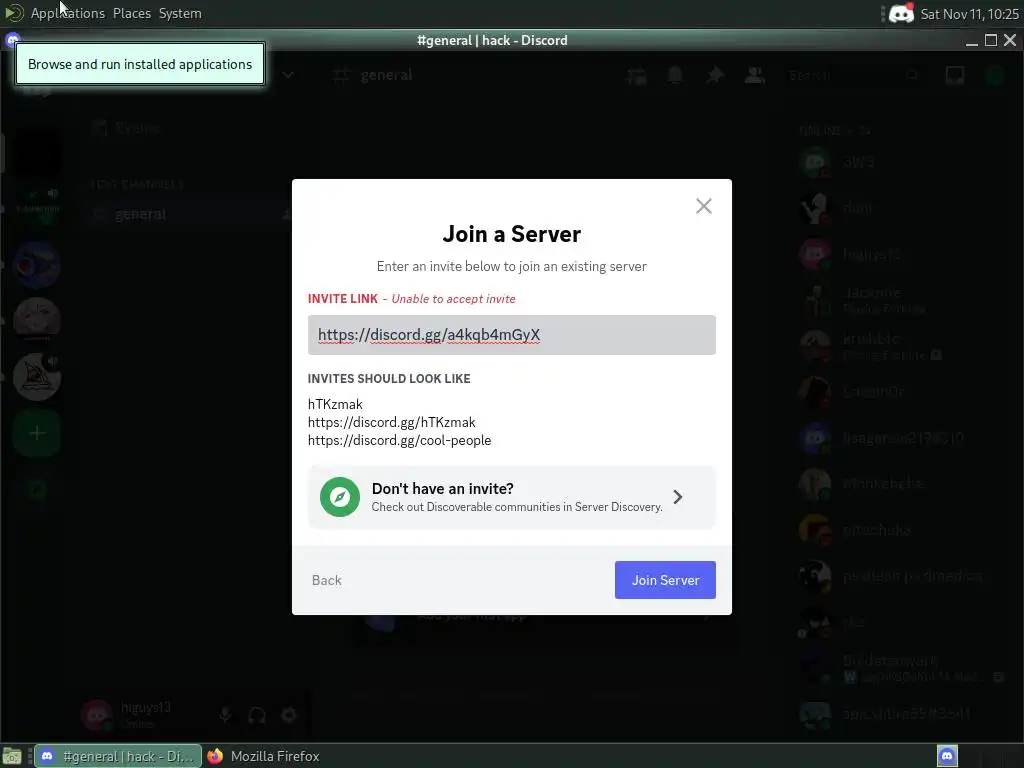Click example invite https://discord.gg/cool-people

point(399,440)
